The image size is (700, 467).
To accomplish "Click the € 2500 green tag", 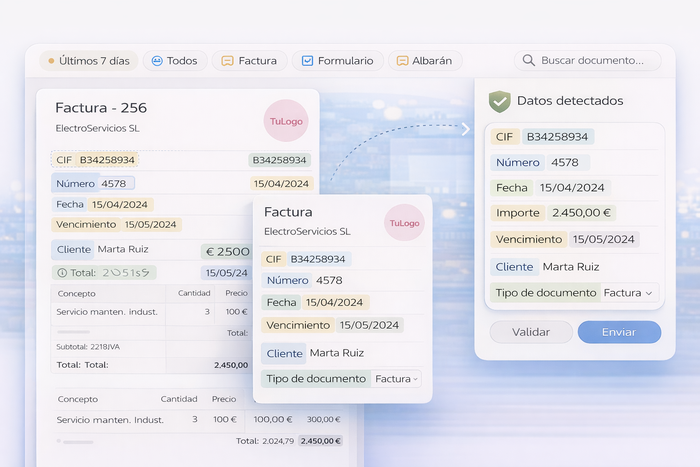I will click(x=227, y=252).
